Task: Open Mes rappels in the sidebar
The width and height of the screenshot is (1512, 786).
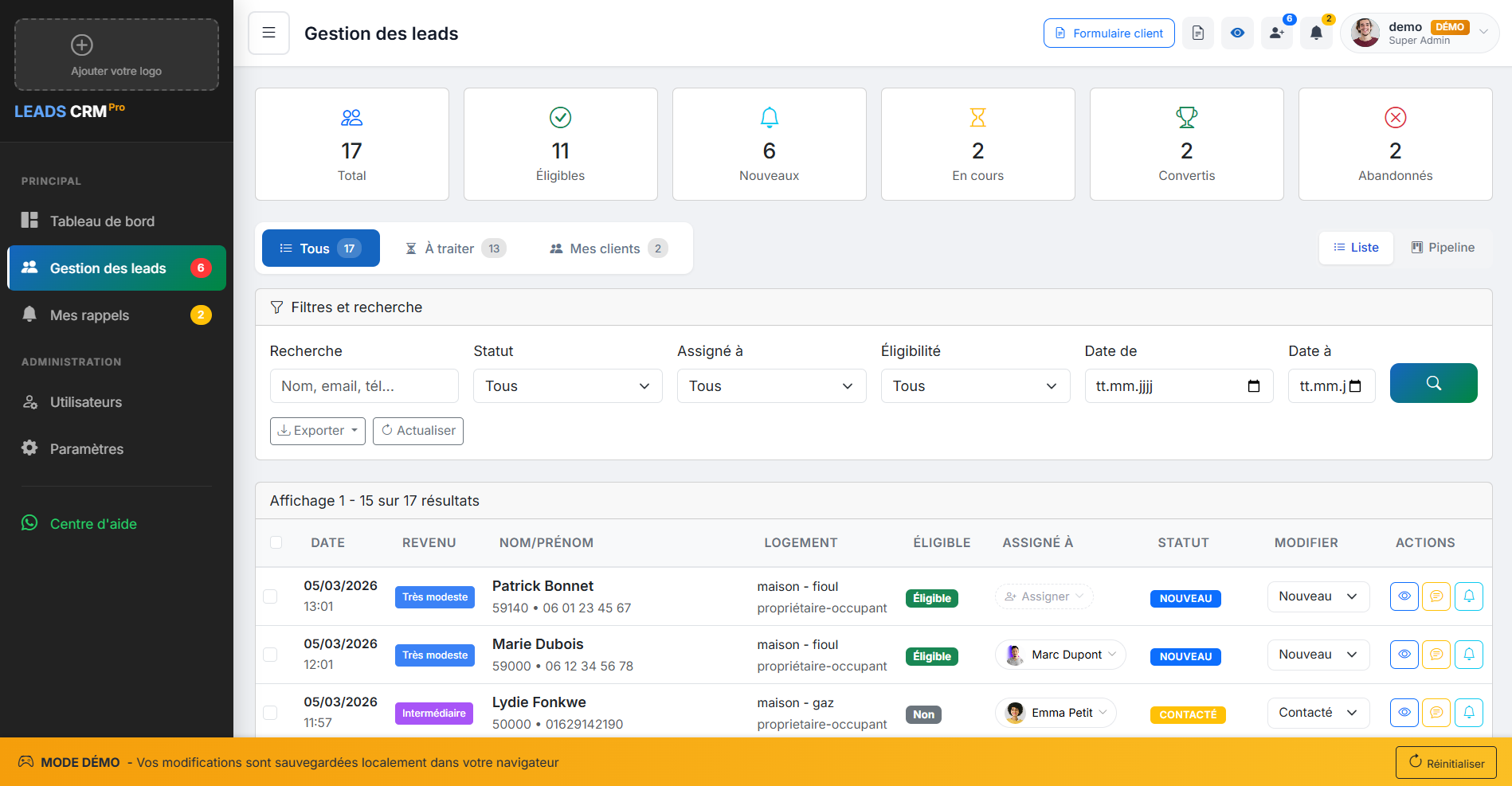Action: pos(90,315)
